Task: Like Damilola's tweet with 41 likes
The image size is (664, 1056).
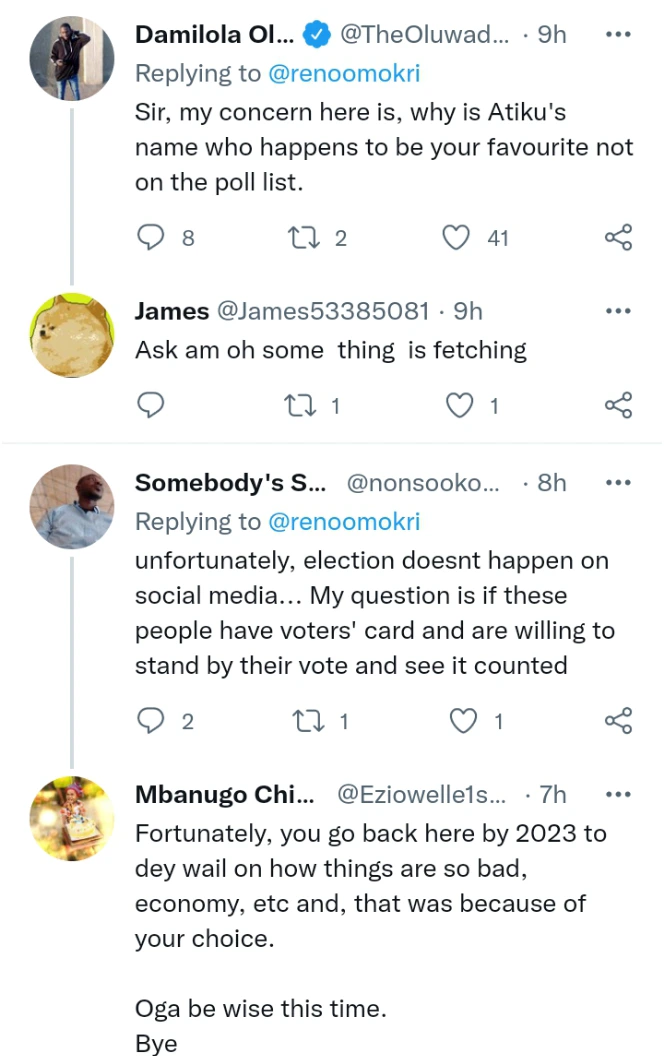Action: pos(456,237)
